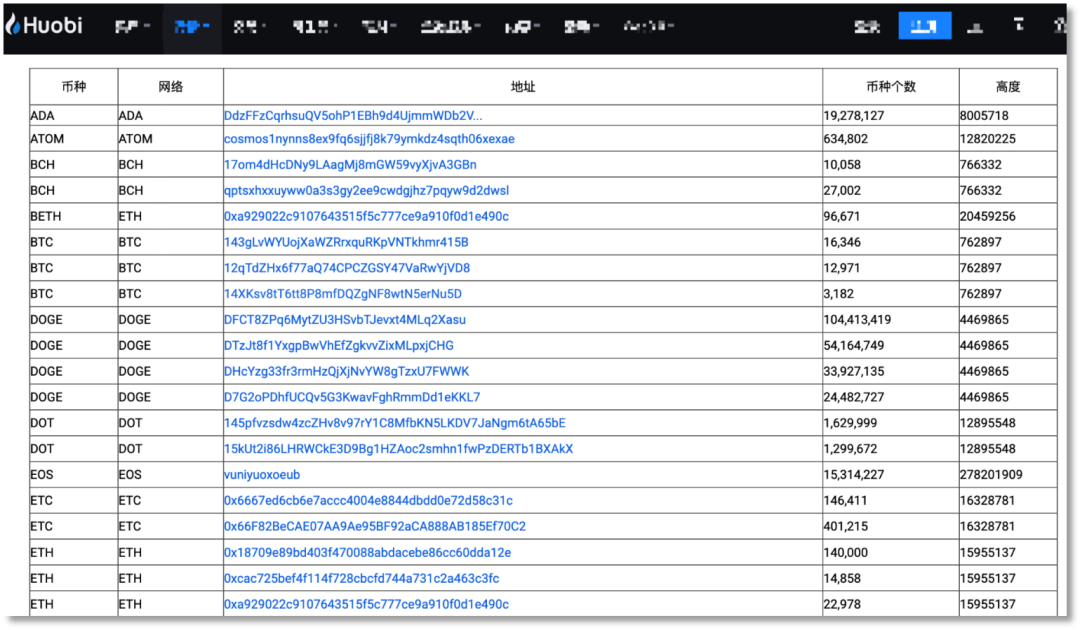Select the EOS amount 15,314,227
The image size is (1080, 630).
tap(854, 474)
